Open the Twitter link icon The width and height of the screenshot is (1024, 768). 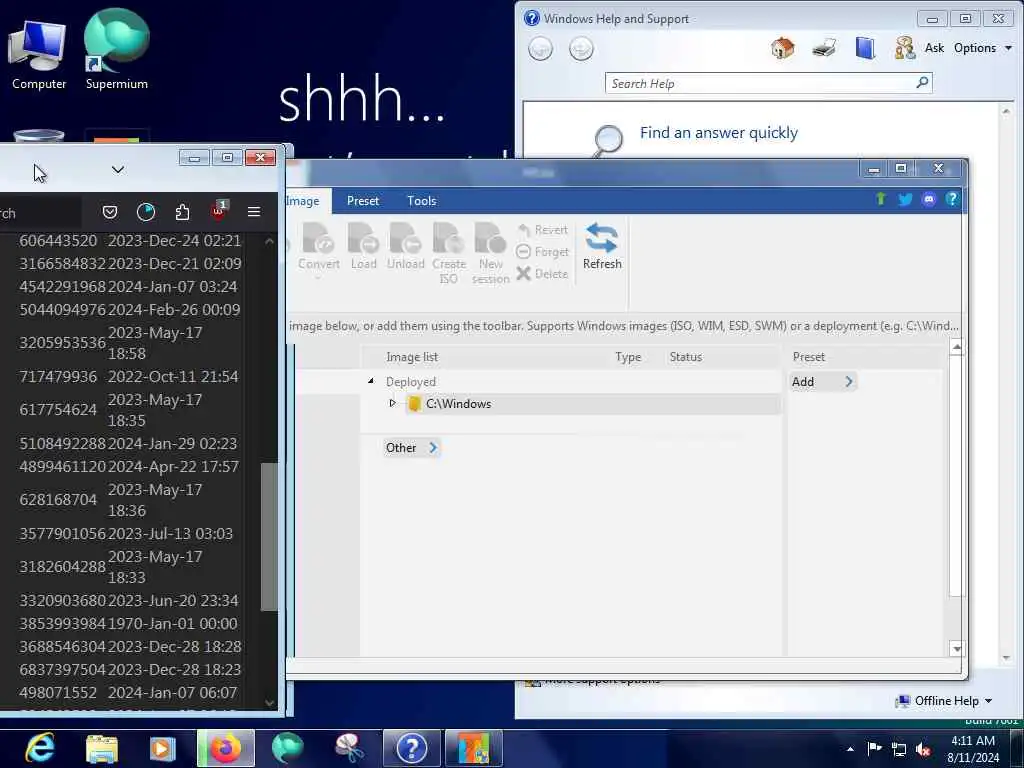click(x=905, y=199)
